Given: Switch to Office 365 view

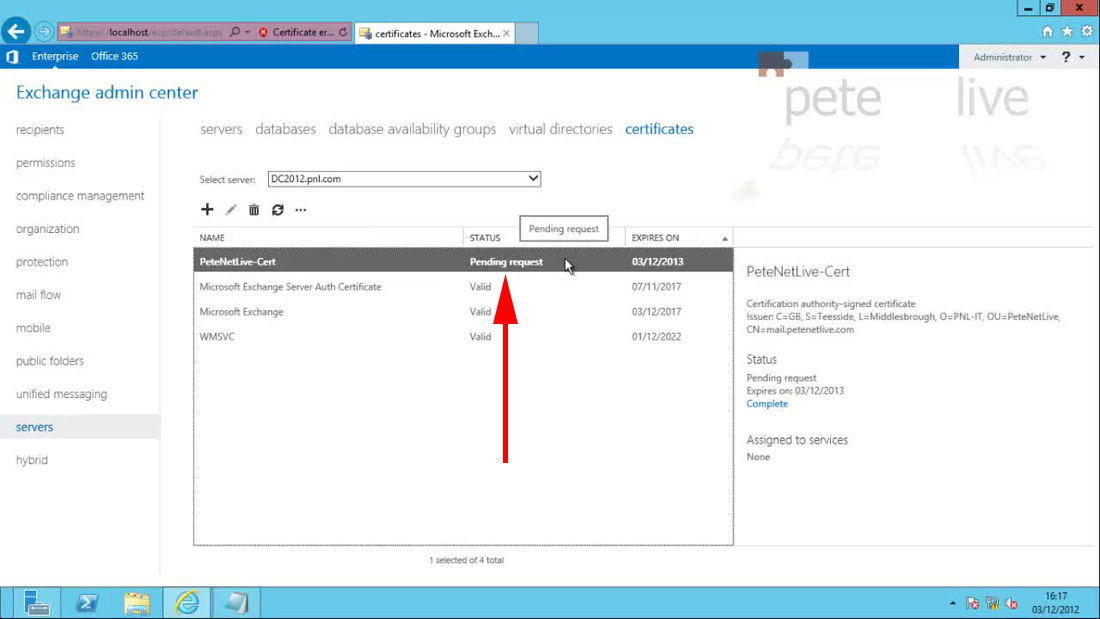Looking at the screenshot, I should click(114, 56).
